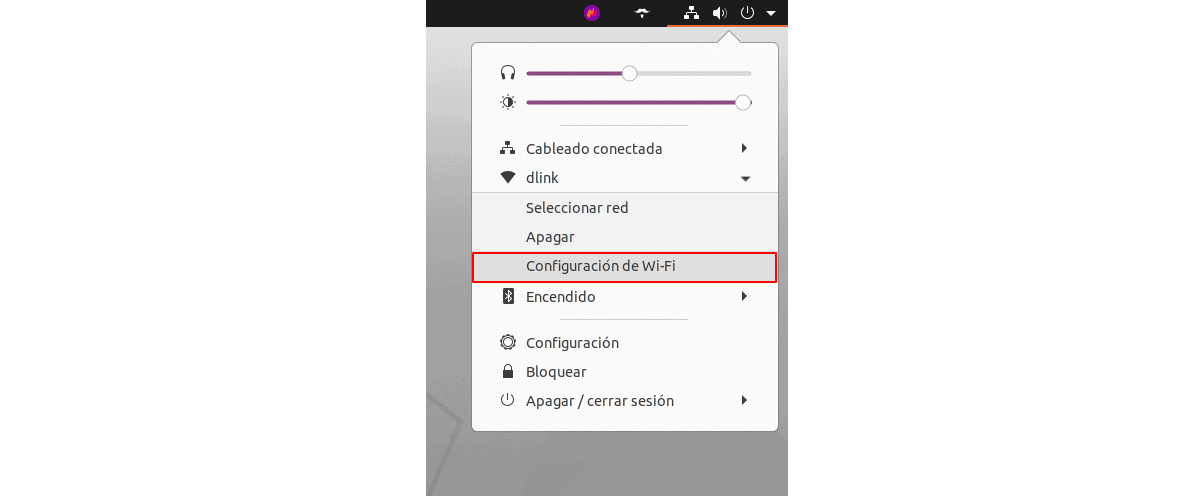1200x496 pixels.
Task: Click the volume slider handle
Action: 629,73
